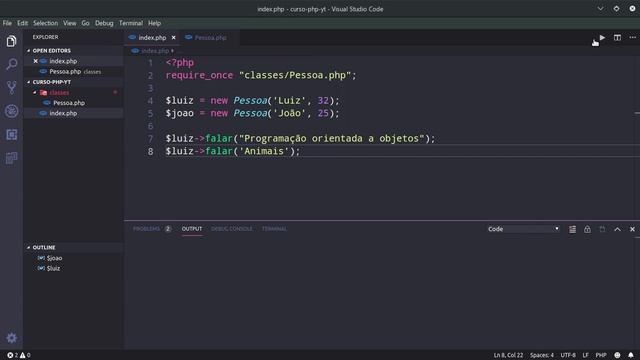Open the Selection menu

(x=45, y=23)
